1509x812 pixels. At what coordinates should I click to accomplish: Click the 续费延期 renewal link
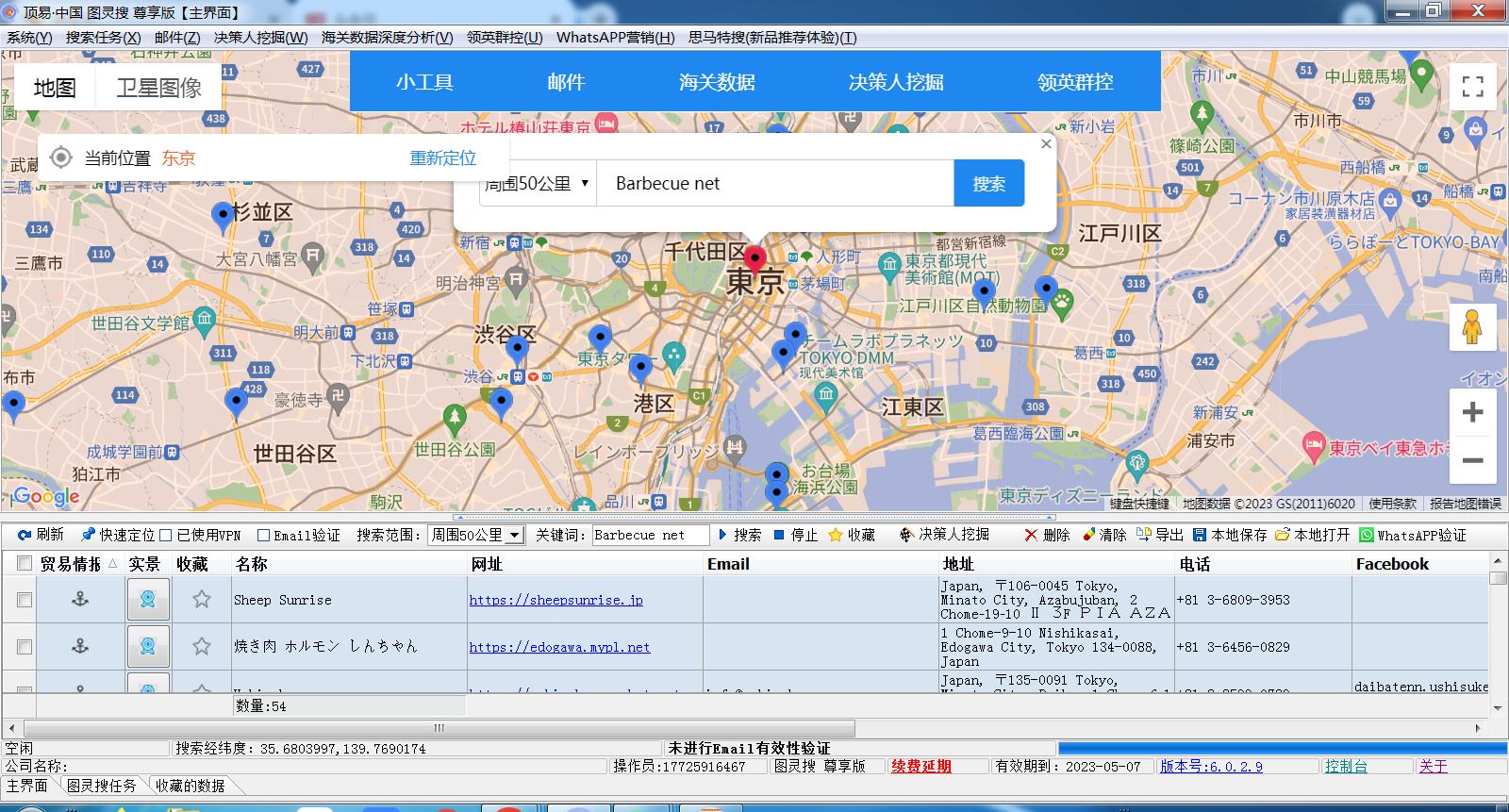pyautogui.click(x=921, y=767)
